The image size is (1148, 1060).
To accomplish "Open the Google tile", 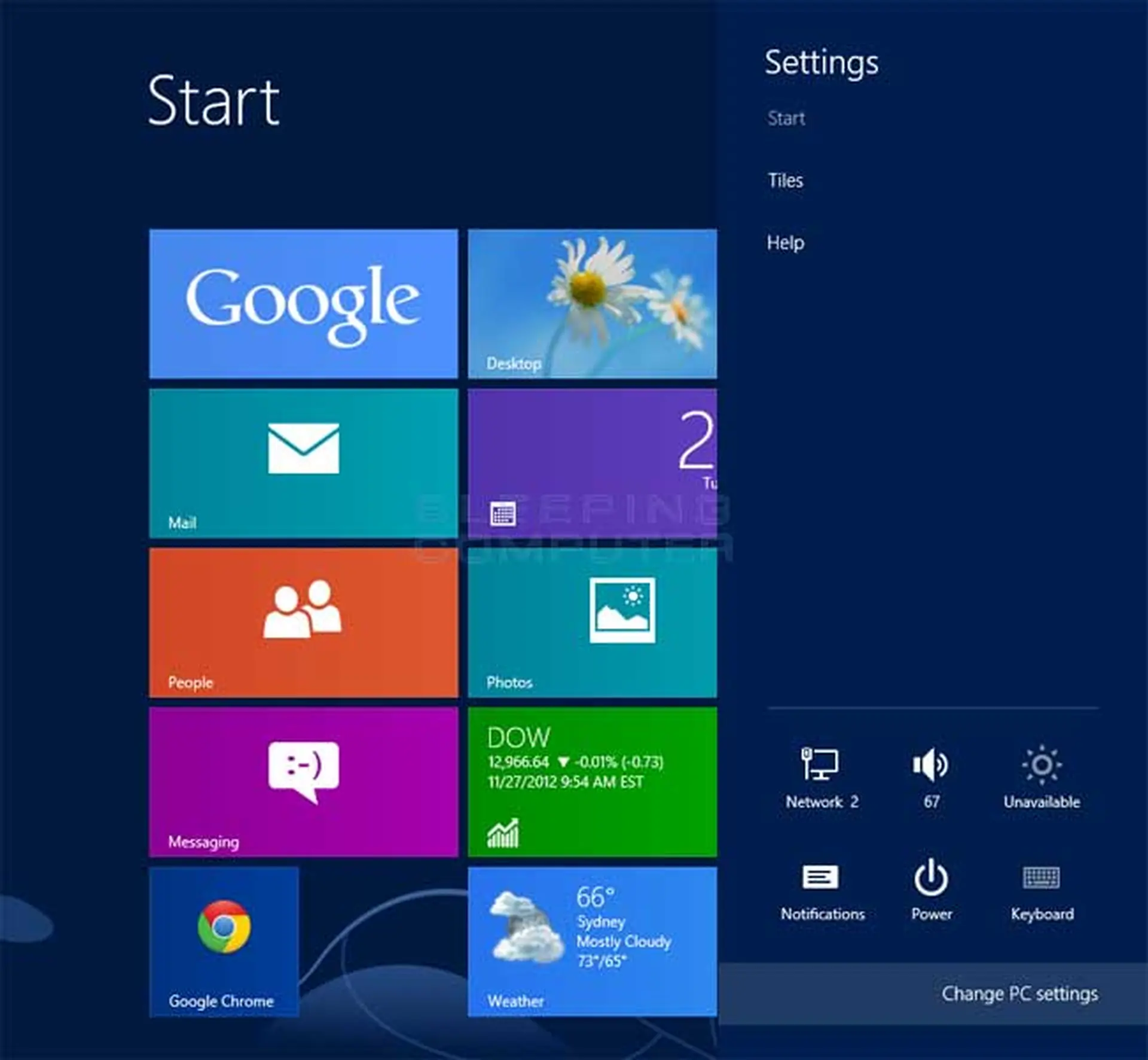I will (302, 302).
